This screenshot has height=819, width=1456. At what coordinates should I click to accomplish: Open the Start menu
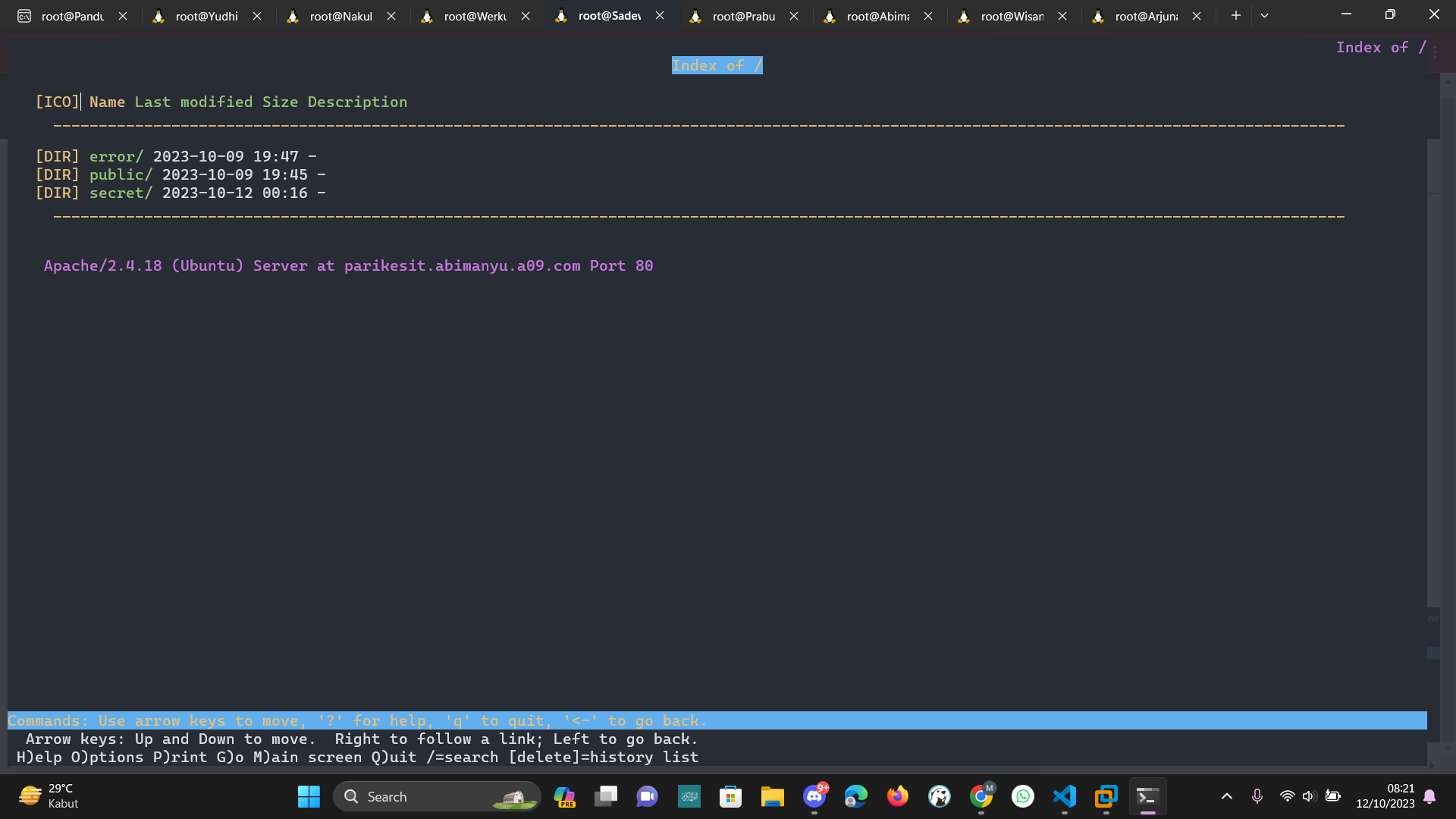[308, 796]
